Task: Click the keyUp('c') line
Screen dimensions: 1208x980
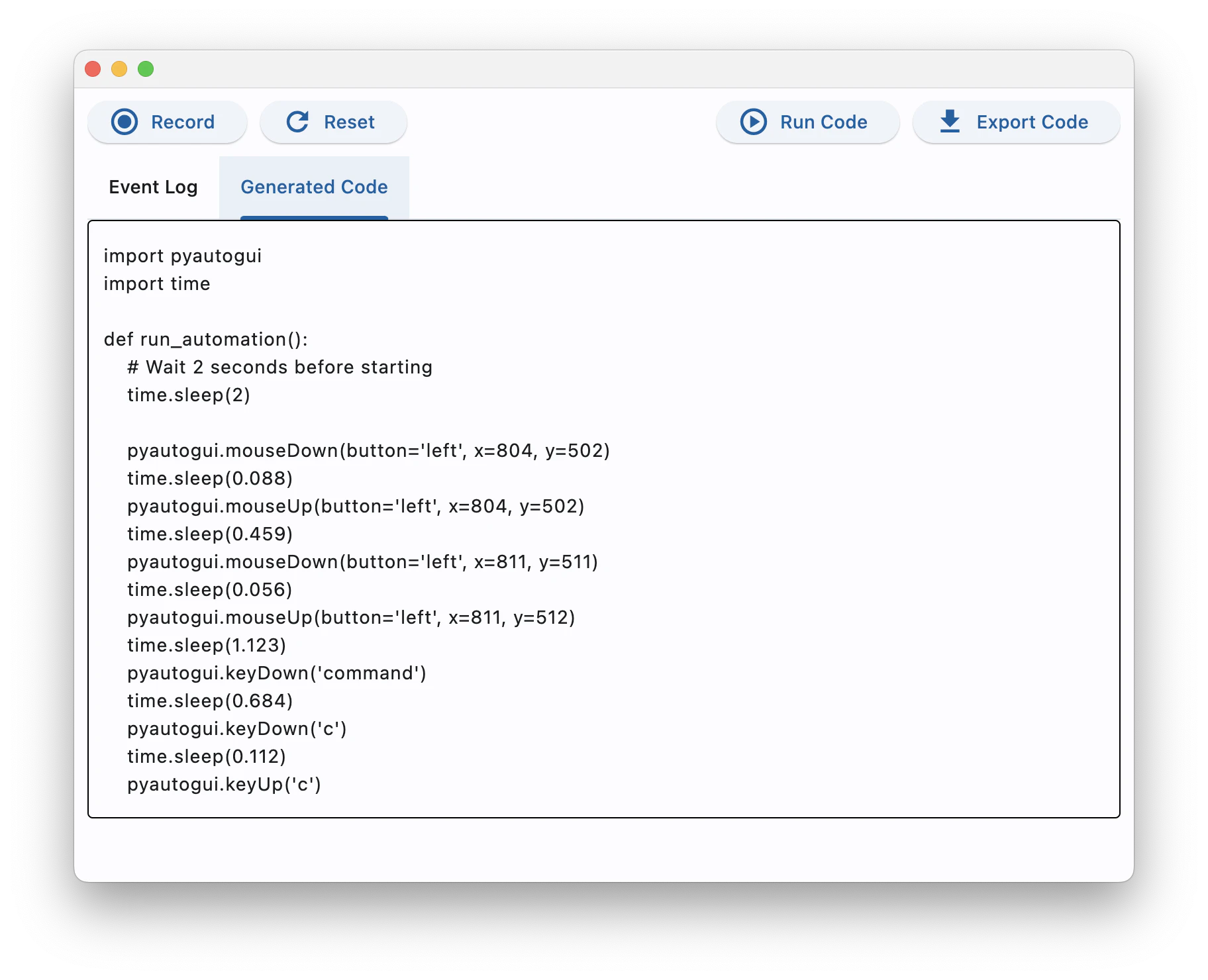Action: point(224,785)
